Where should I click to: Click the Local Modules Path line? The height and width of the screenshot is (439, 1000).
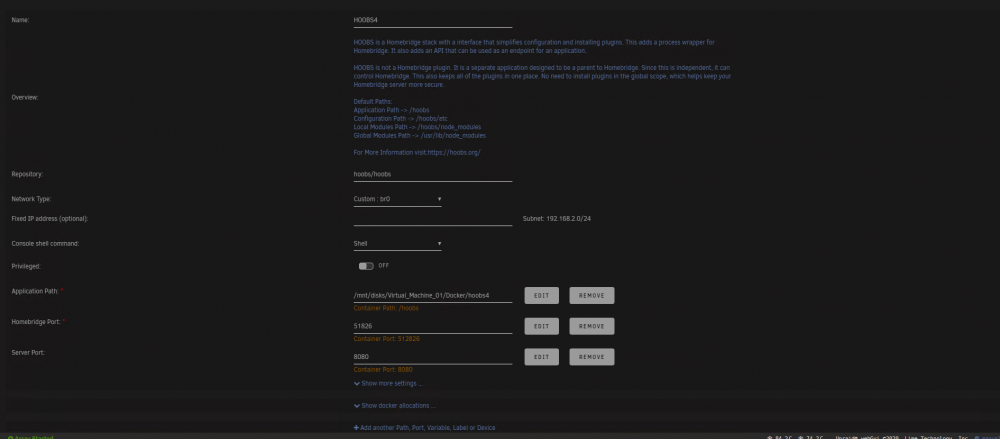(x=417, y=127)
